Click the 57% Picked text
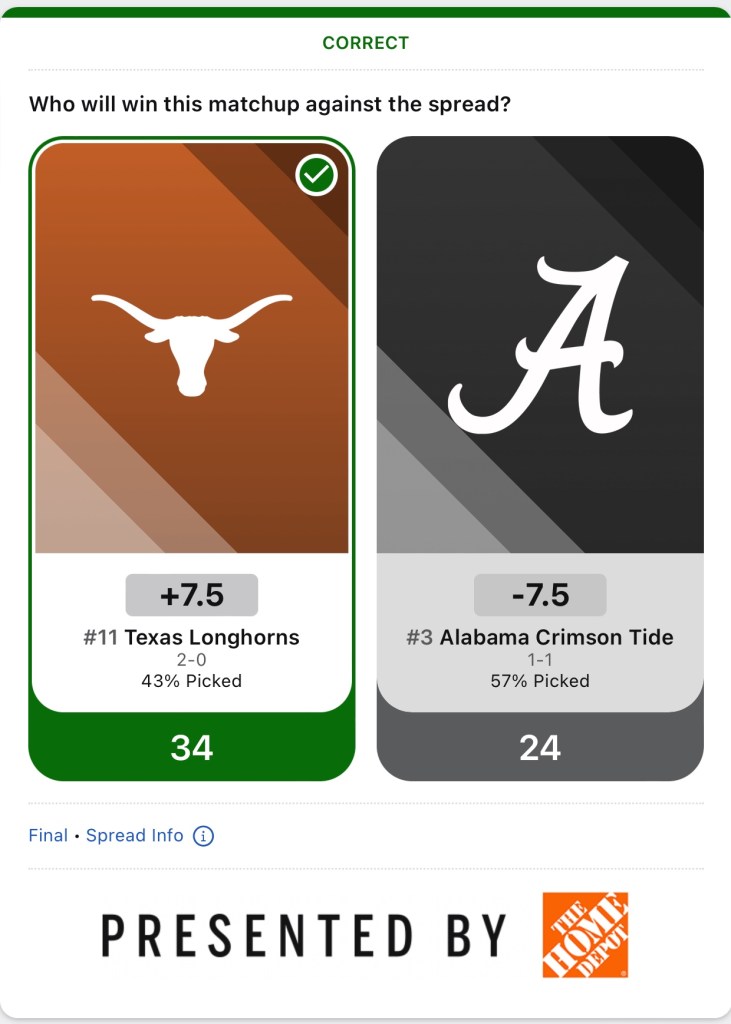The height and width of the screenshot is (1024, 731). 540,681
